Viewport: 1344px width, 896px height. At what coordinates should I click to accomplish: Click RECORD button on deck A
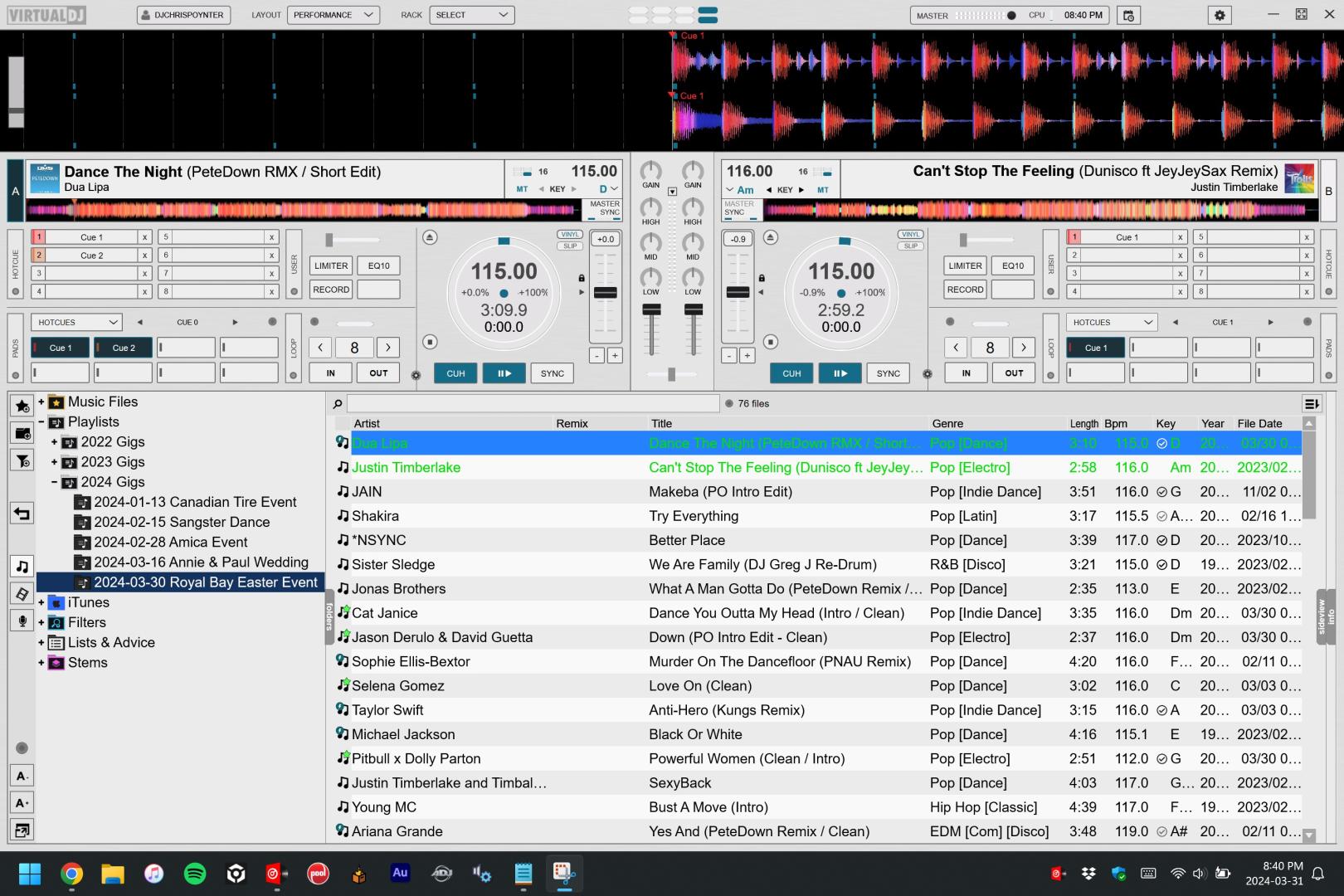pyautogui.click(x=331, y=290)
